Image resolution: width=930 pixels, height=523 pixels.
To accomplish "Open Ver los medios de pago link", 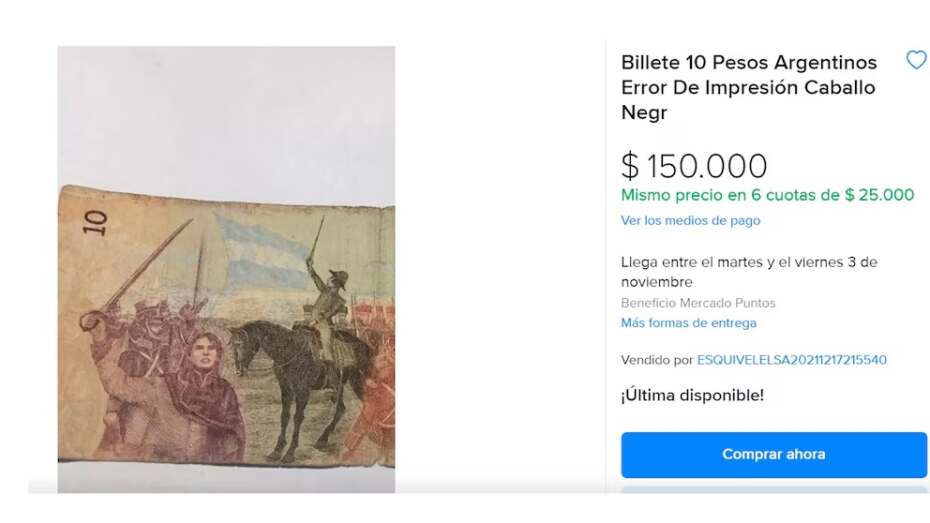I will [690, 221].
